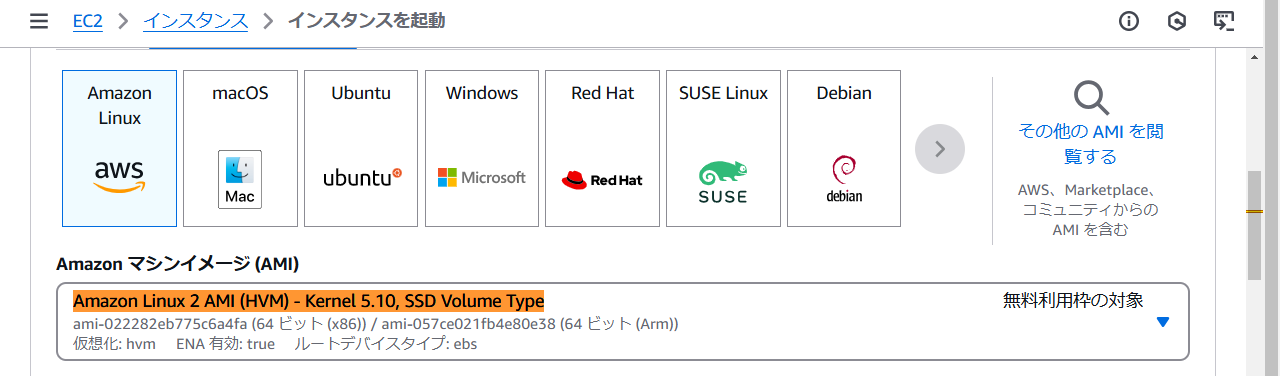Open the hexagon settings icon
The width and height of the screenshot is (1280, 376).
click(1177, 21)
